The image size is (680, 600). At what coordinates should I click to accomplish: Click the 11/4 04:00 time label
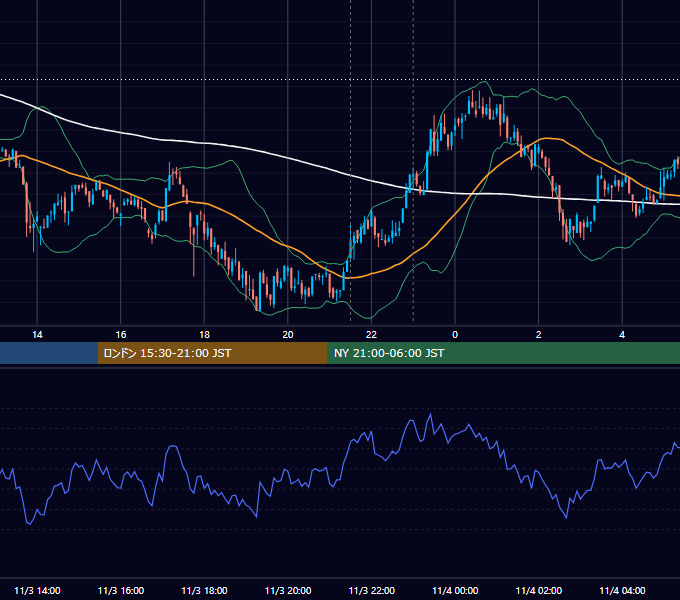click(x=622, y=590)
